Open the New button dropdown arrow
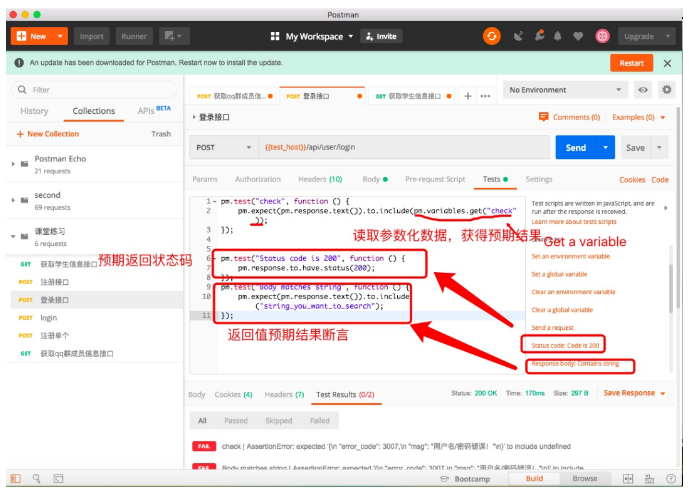The image size is (689, 493). point(60,36)
